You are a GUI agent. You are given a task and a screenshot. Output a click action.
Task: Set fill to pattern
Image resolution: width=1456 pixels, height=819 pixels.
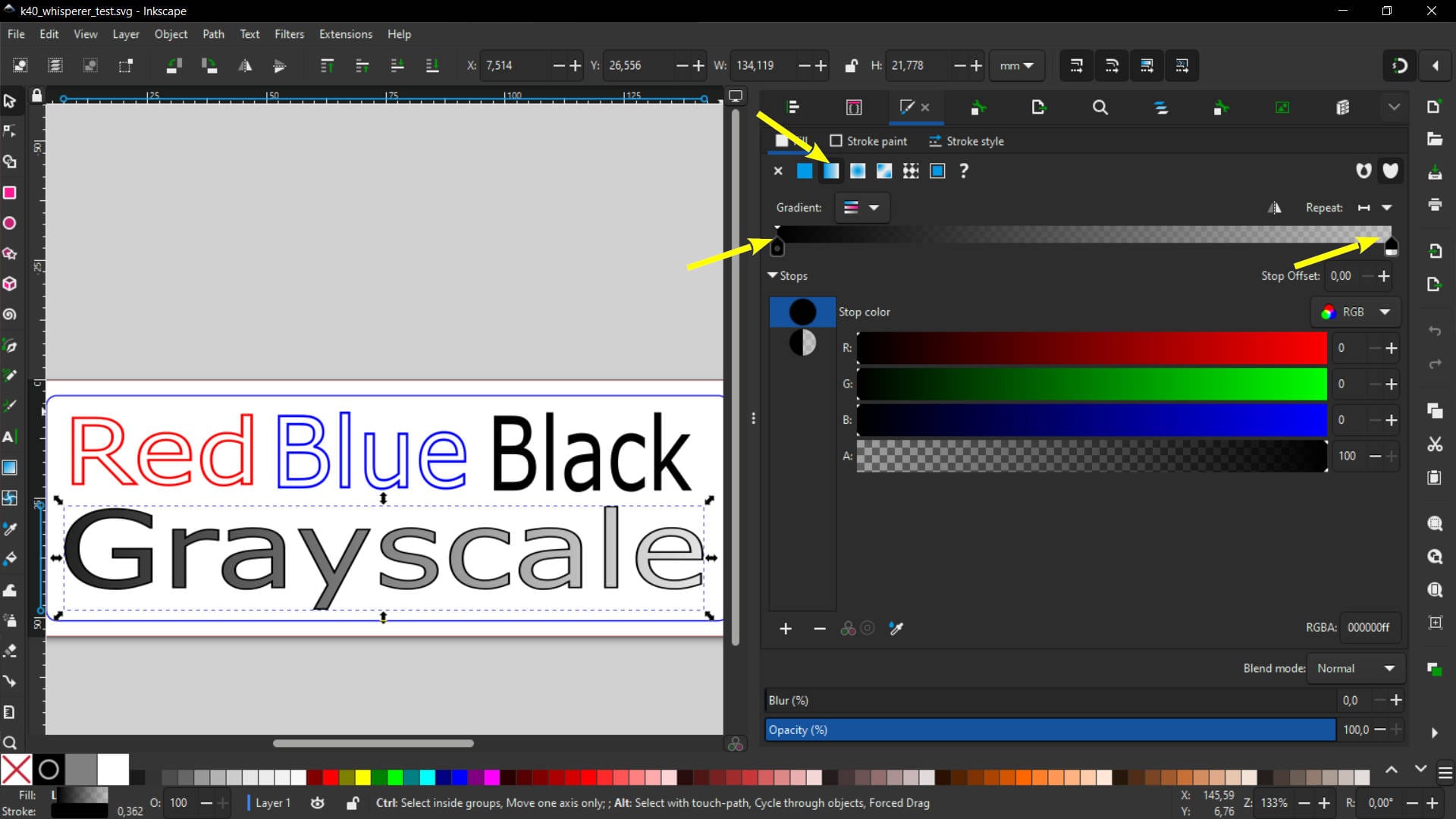(910, 171)
